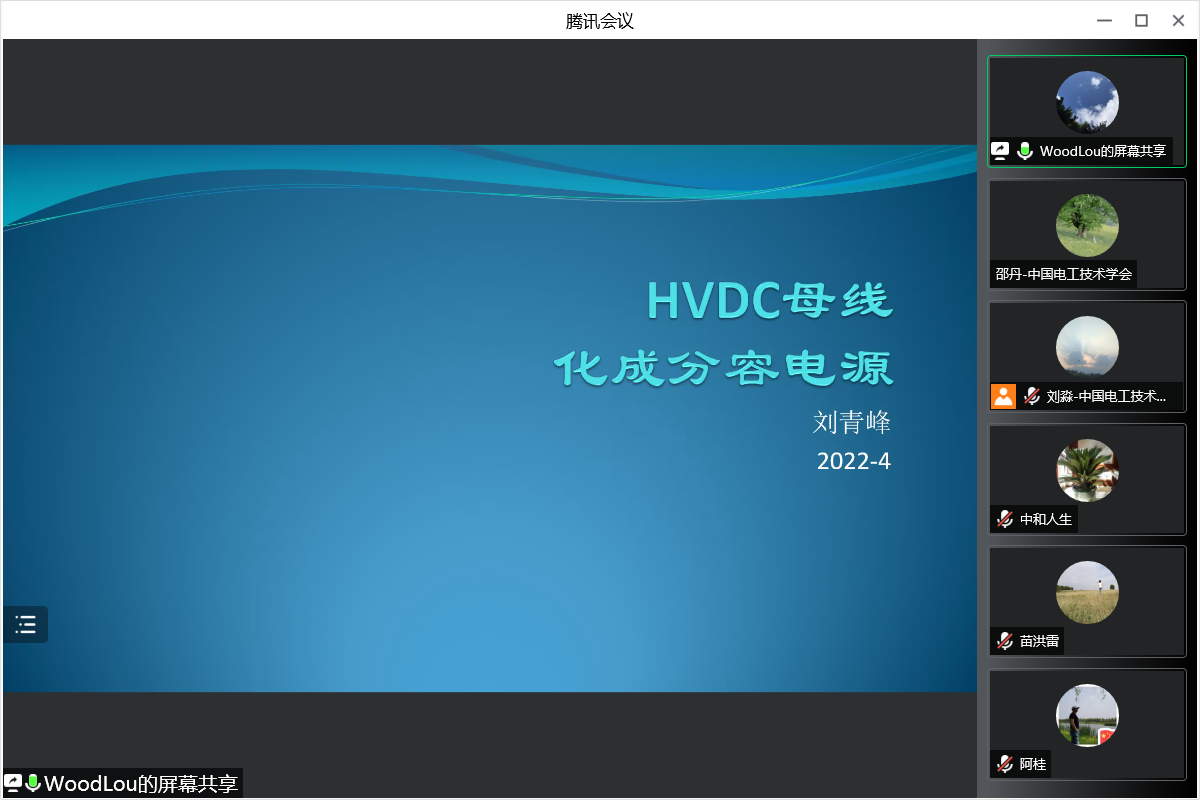Click the 邵丹-中国电工技术学会 name label
Viewport: 1200px width, 800px height.
1064,274
